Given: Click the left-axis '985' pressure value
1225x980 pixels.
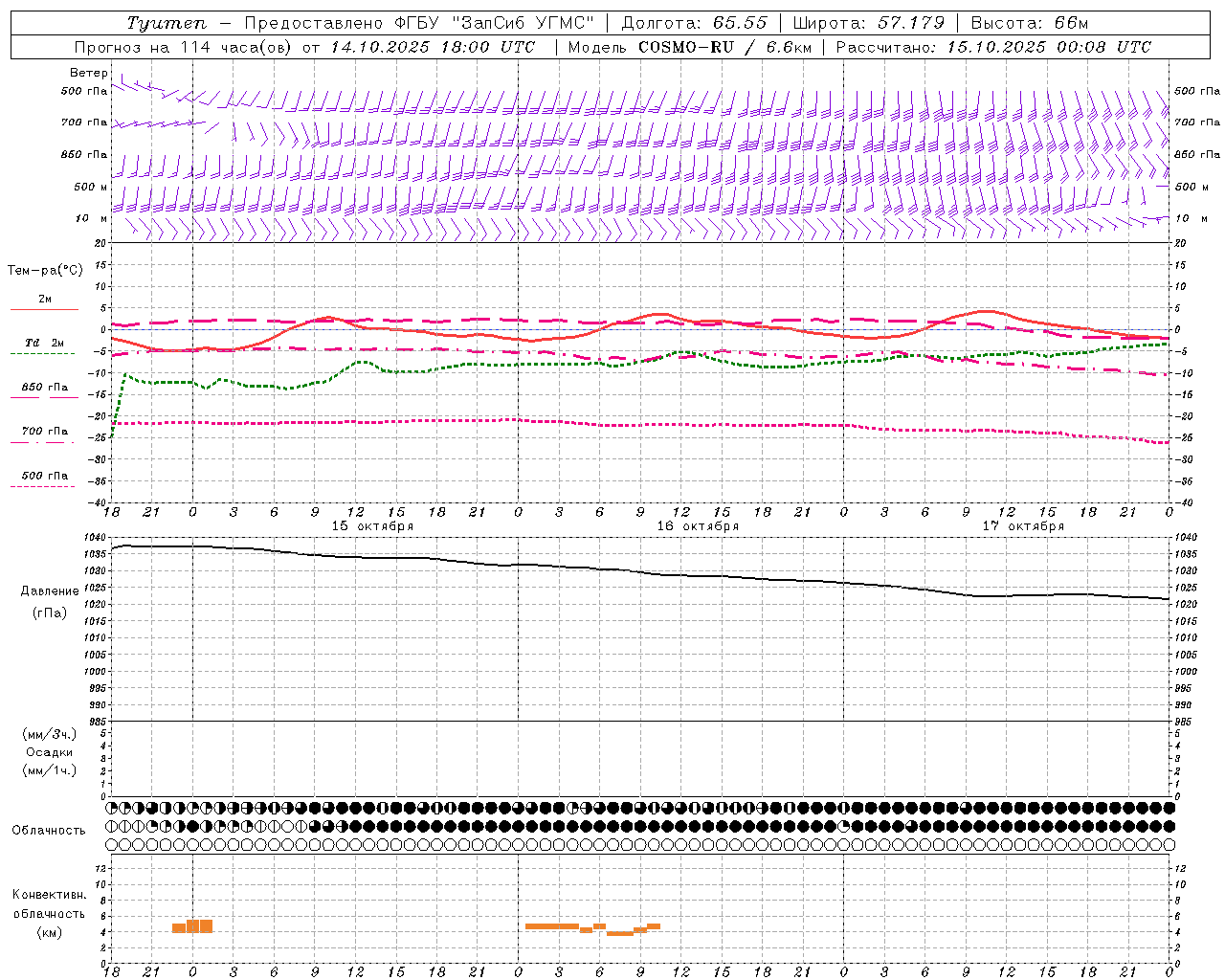Looking at the screenshot, I should 99,722.
